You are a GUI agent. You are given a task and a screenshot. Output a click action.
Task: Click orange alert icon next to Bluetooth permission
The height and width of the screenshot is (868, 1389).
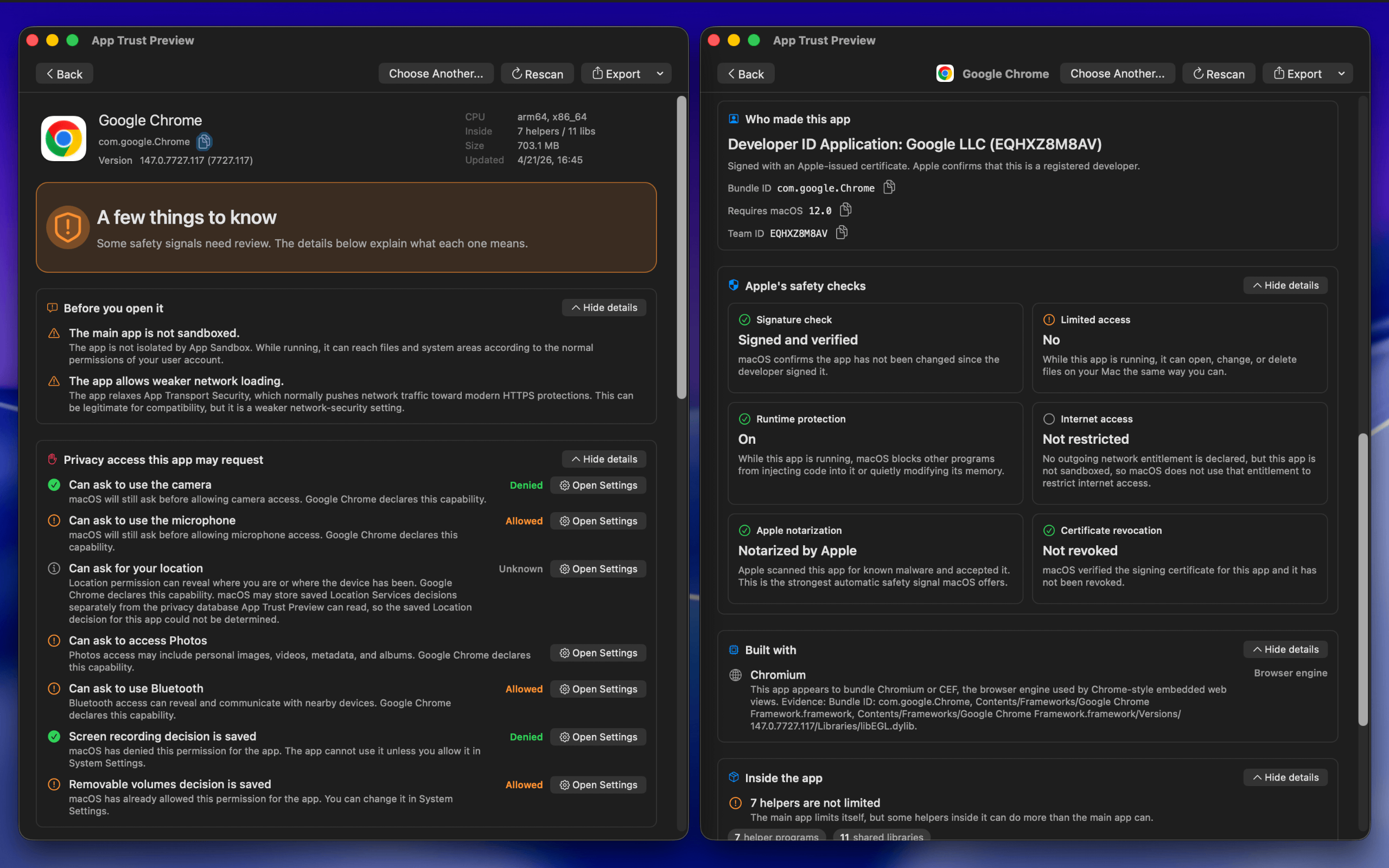[54, 688]
